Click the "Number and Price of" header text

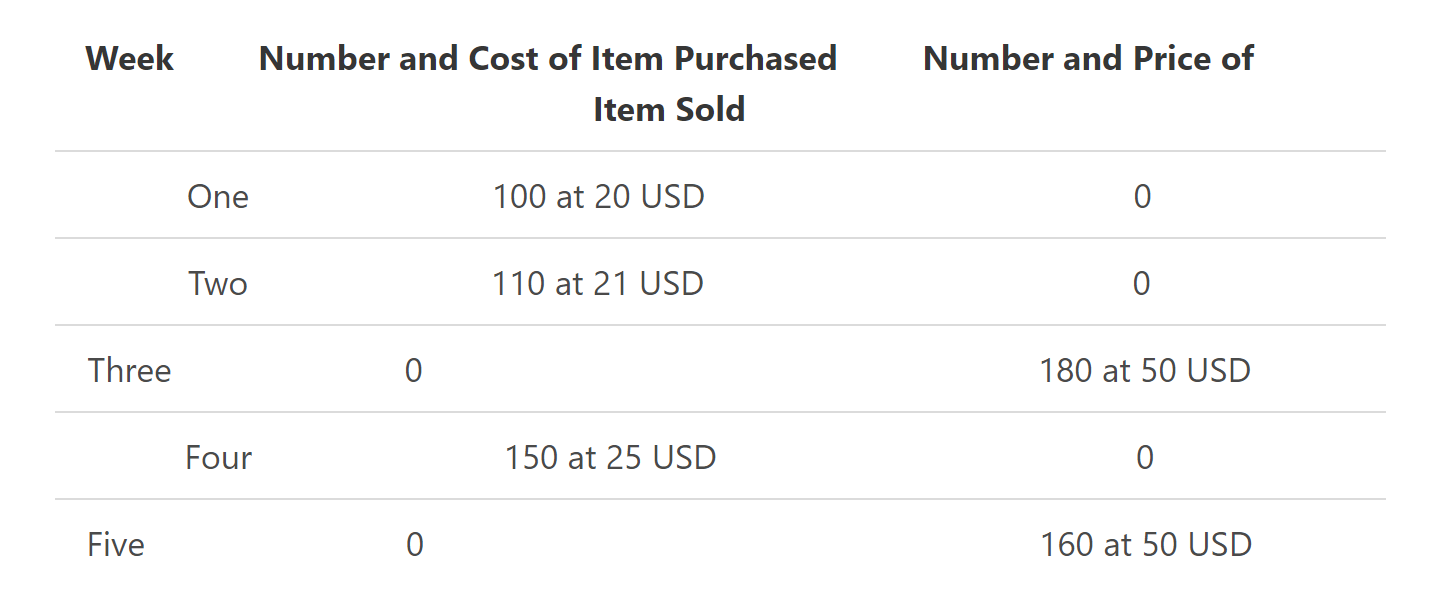tap(1088, 59)
